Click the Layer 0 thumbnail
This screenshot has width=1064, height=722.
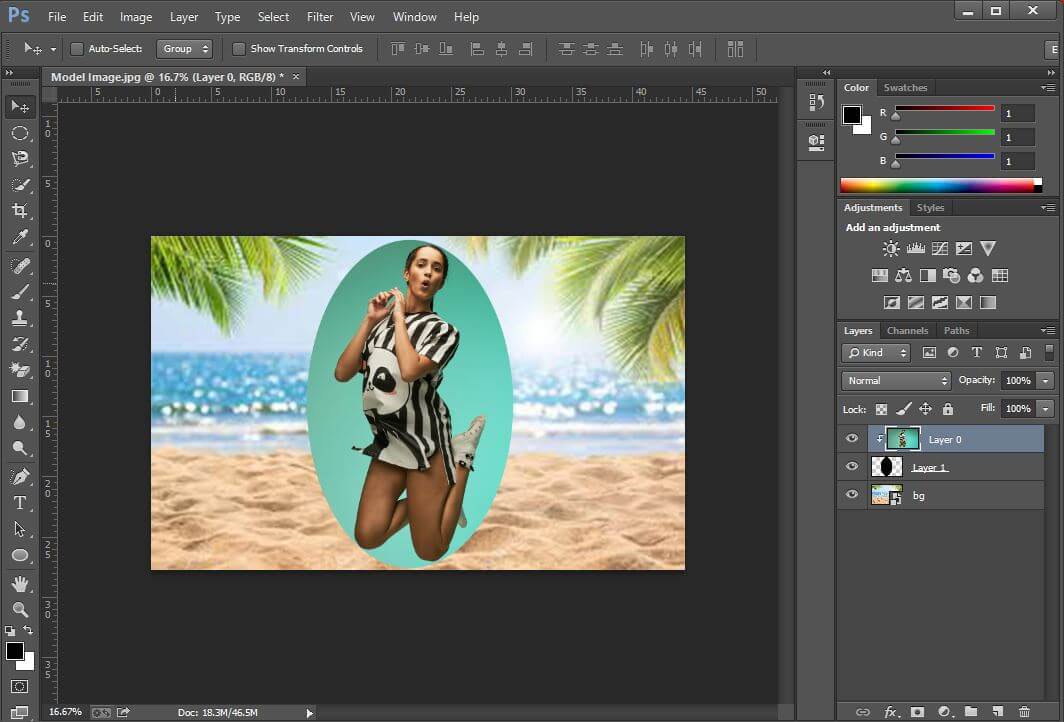(x=903, y=439)
